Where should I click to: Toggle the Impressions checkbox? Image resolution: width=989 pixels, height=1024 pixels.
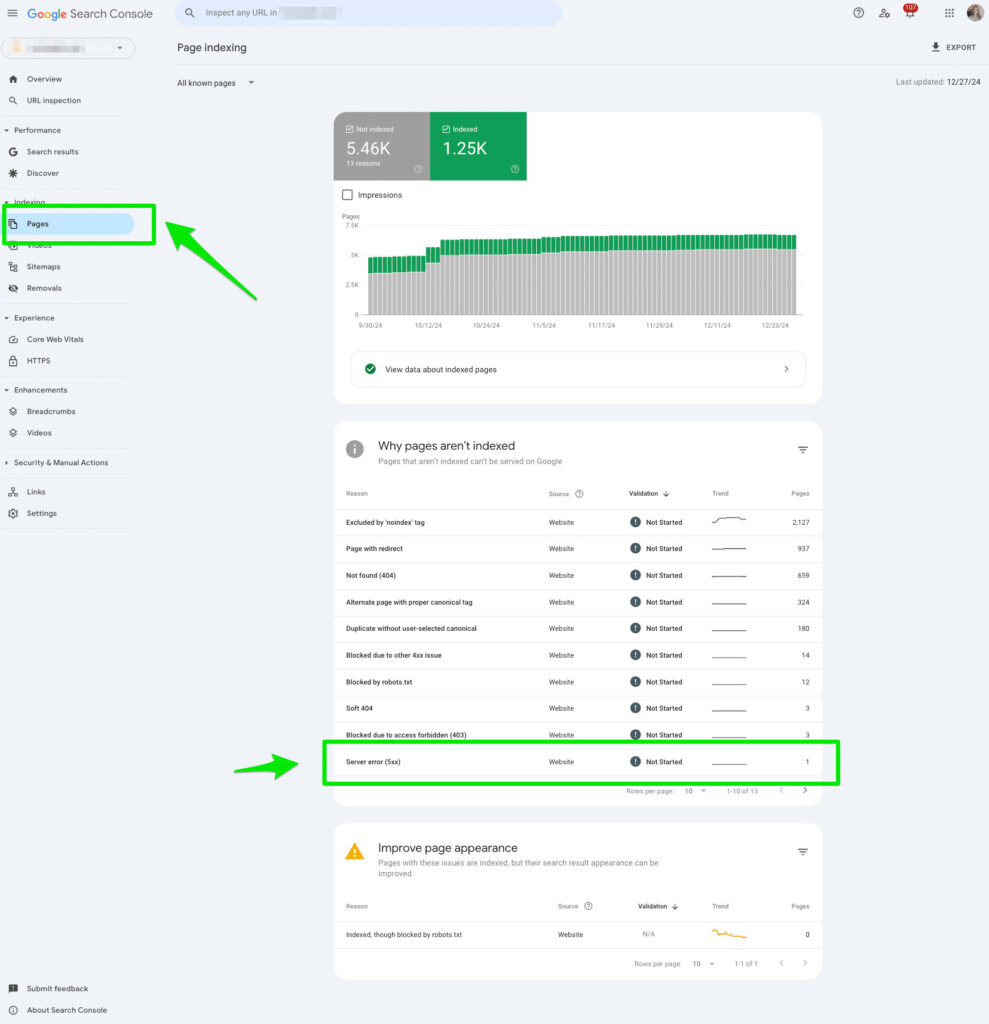click(x=347, y=195)
